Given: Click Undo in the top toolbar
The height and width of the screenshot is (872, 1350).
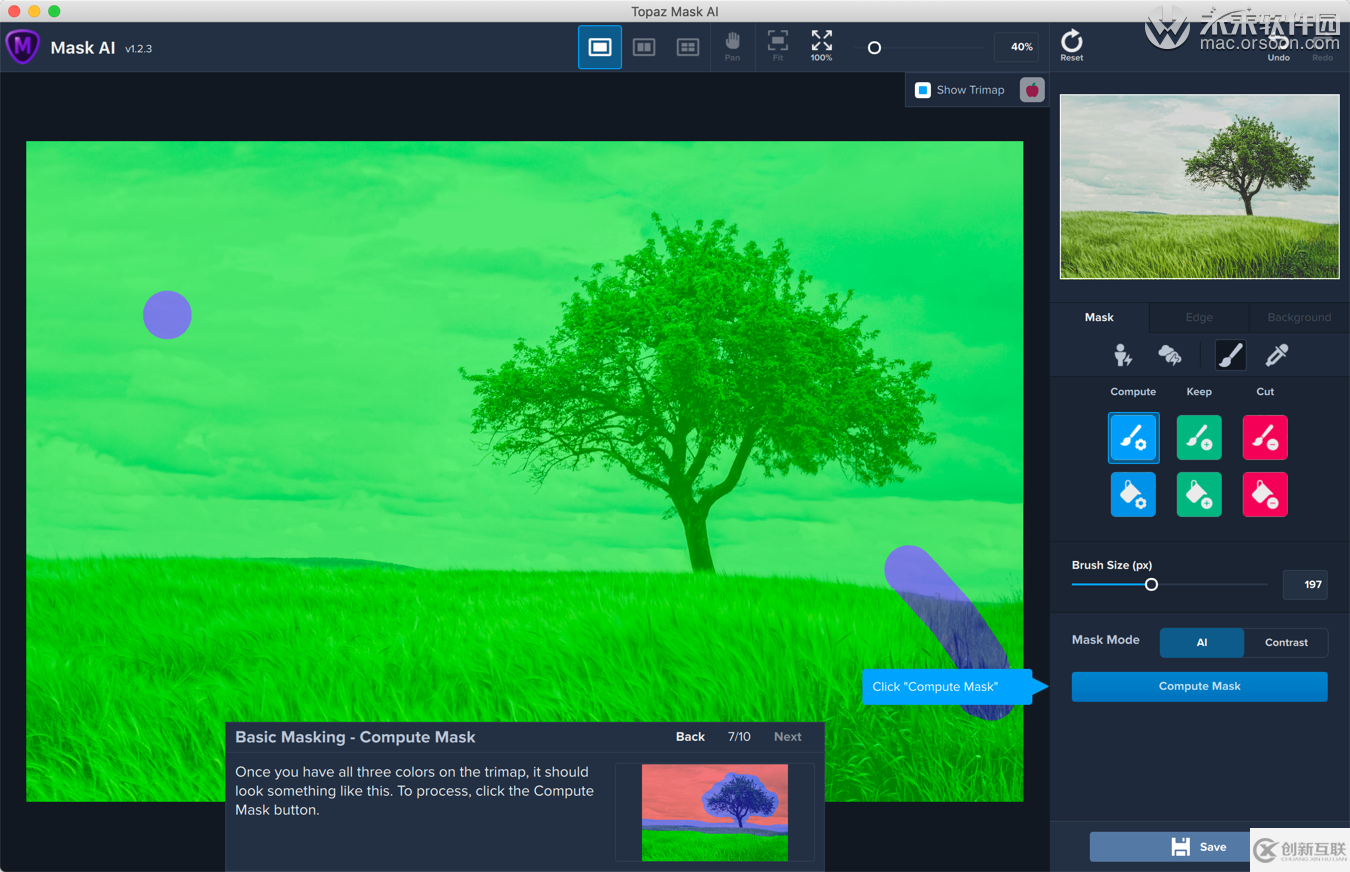Looking at the screenshot, I should pyautogui.click(x=1278, y=46).
